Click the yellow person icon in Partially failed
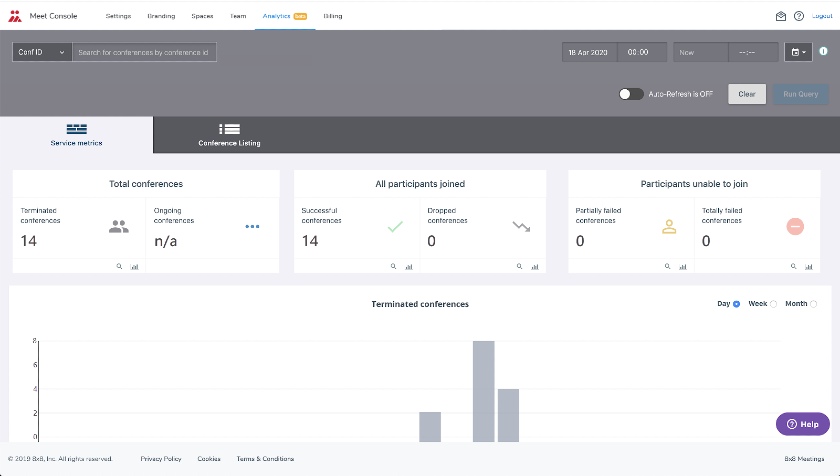Viewport: 840px width, 476px height. click(669, 226)
